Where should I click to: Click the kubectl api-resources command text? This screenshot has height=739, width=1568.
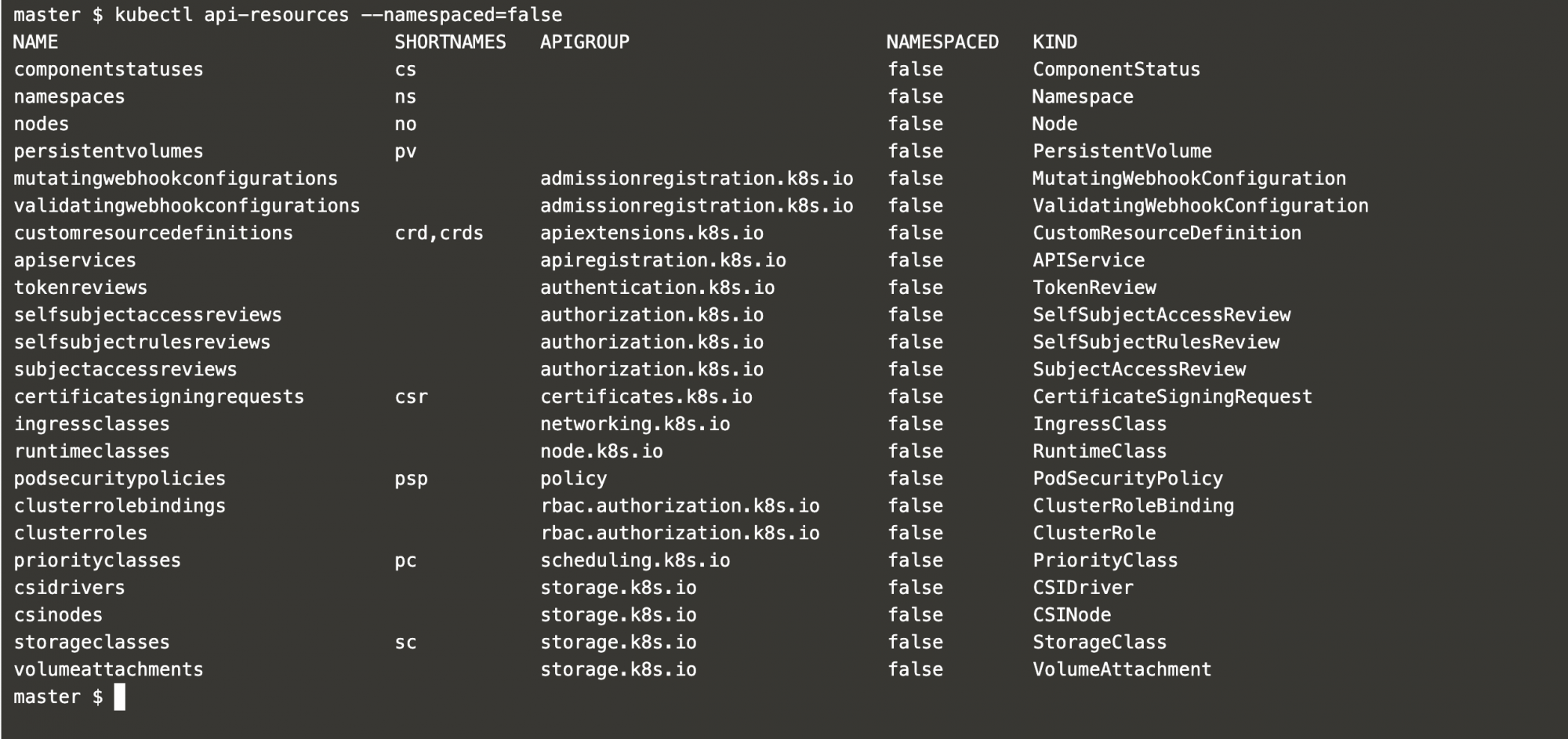(339, 15)
